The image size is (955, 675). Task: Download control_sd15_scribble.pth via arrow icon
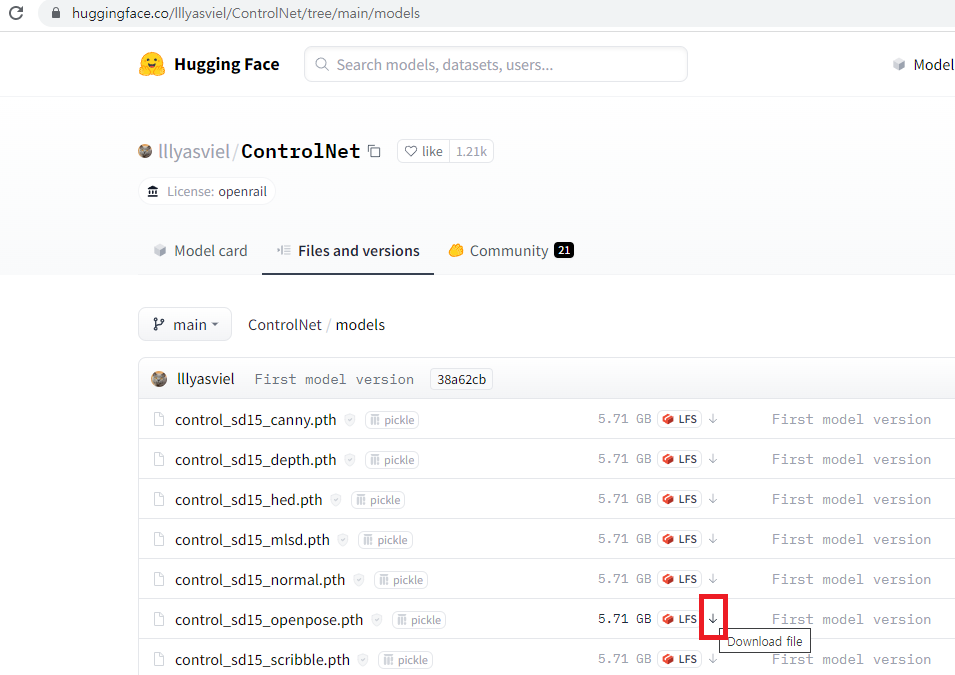713,659
